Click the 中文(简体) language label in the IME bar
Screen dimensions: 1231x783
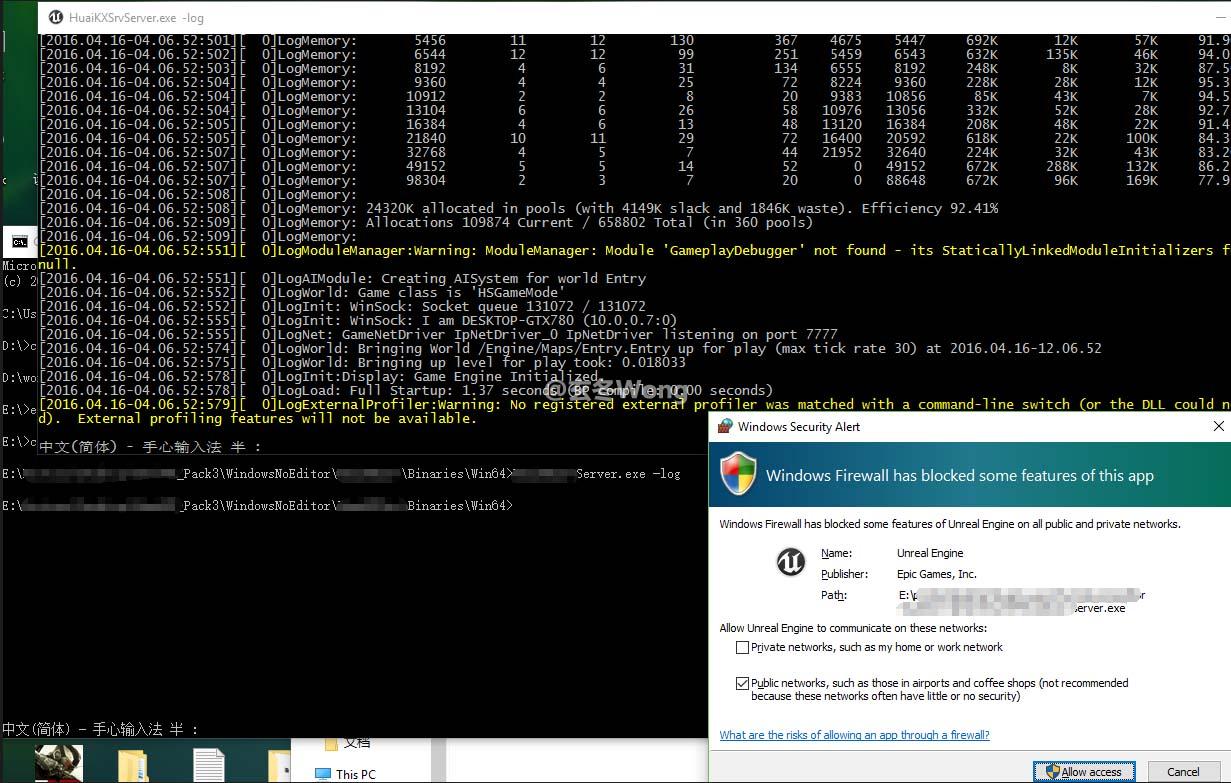click(x=38, y=729)
